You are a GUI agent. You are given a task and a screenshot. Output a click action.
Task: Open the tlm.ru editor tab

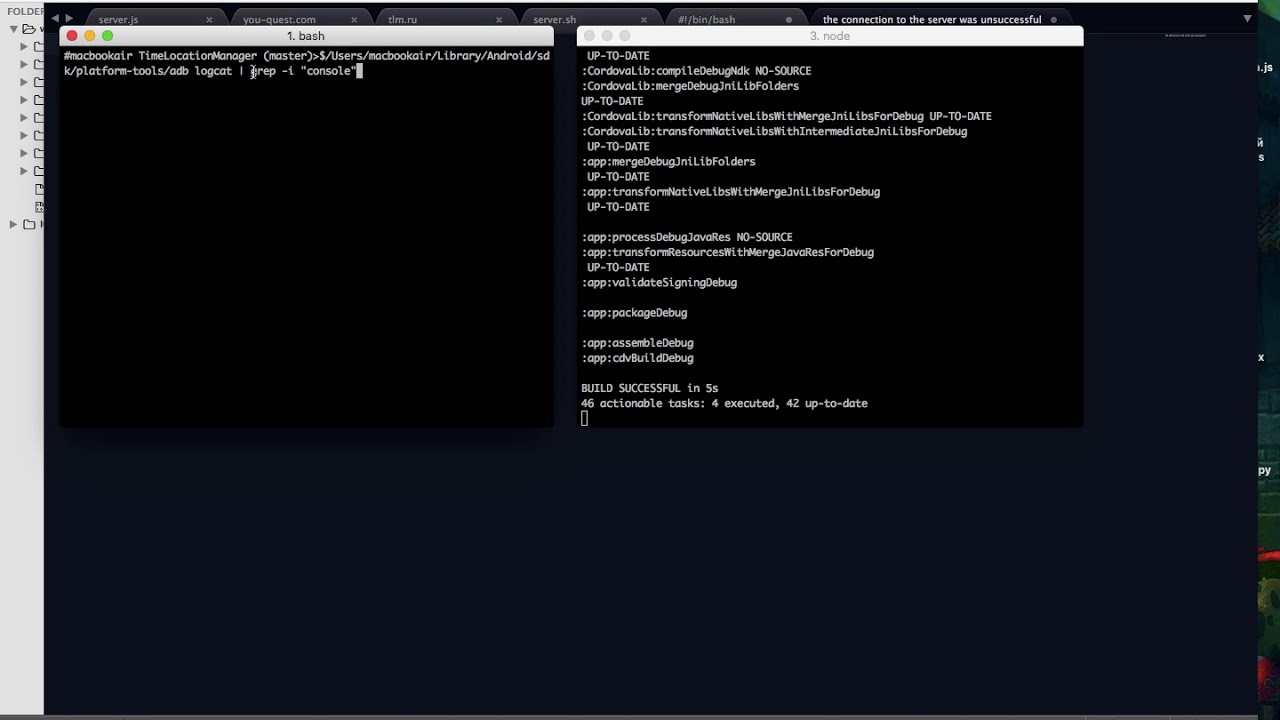(x=402, y=20)
